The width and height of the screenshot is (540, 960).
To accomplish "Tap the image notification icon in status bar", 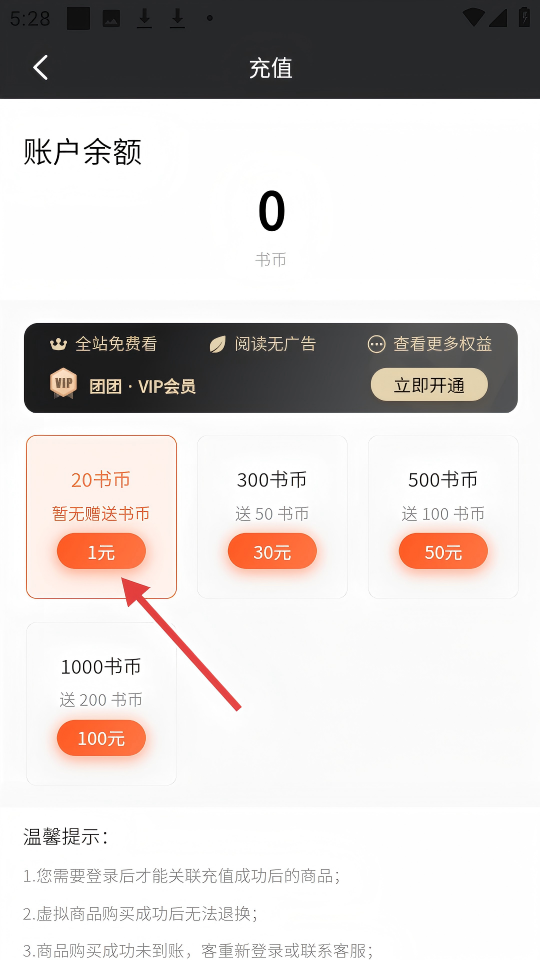I will [111, 19].
